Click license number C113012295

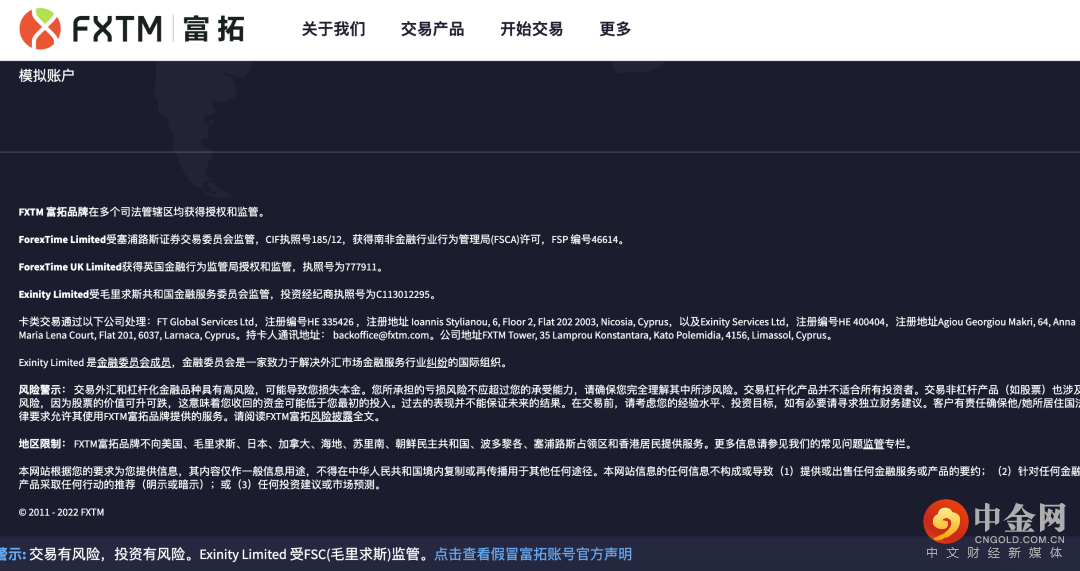pyautogui.click(x=403, y=295)
